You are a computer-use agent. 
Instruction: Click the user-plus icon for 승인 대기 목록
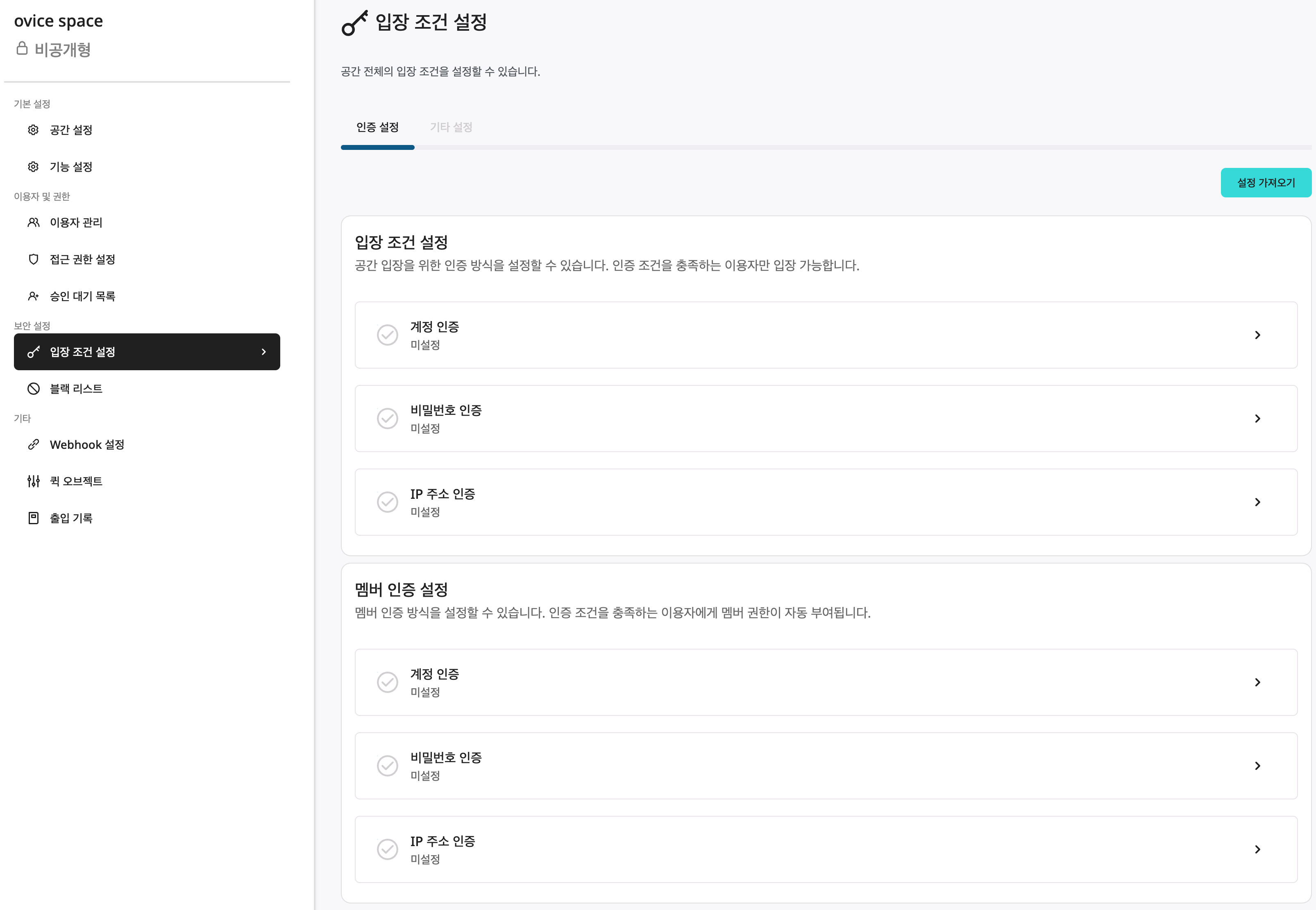pyautogui.click(x=33, y=296)
